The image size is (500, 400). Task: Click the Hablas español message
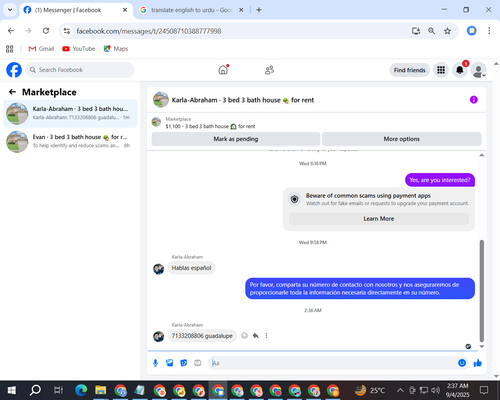191,268
